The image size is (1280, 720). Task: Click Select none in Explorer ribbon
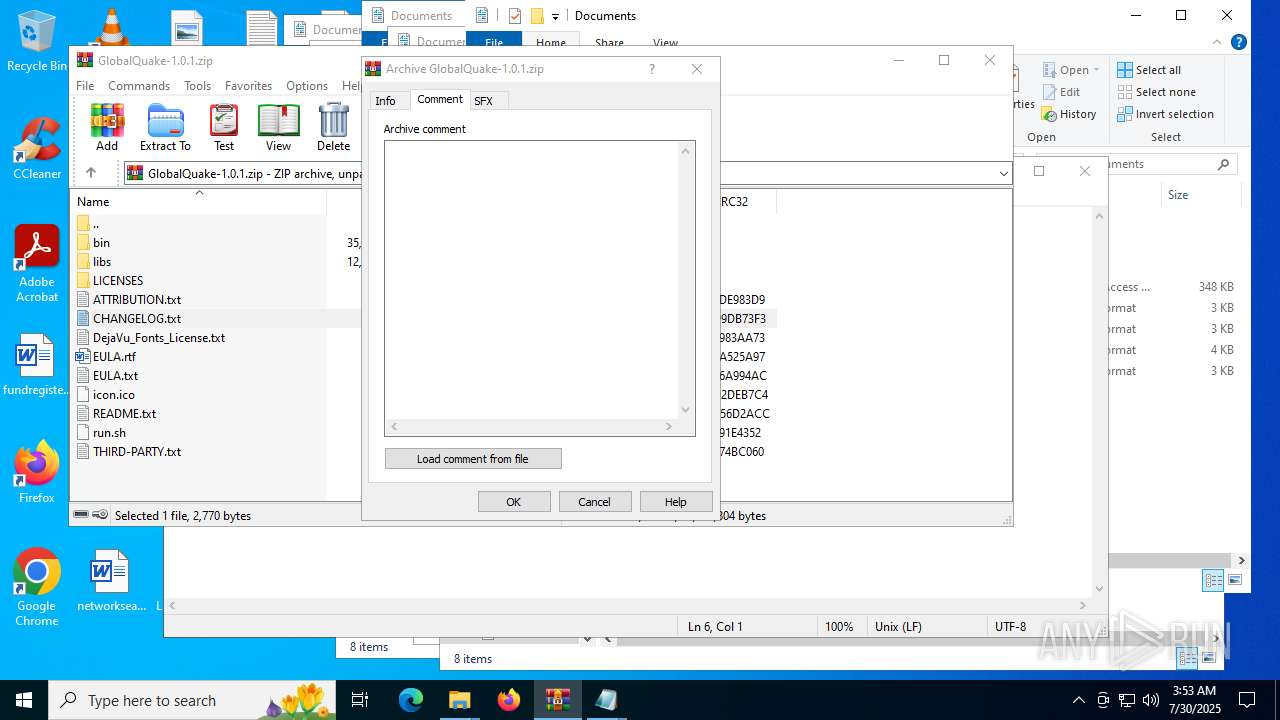[x=1156, y=92]
